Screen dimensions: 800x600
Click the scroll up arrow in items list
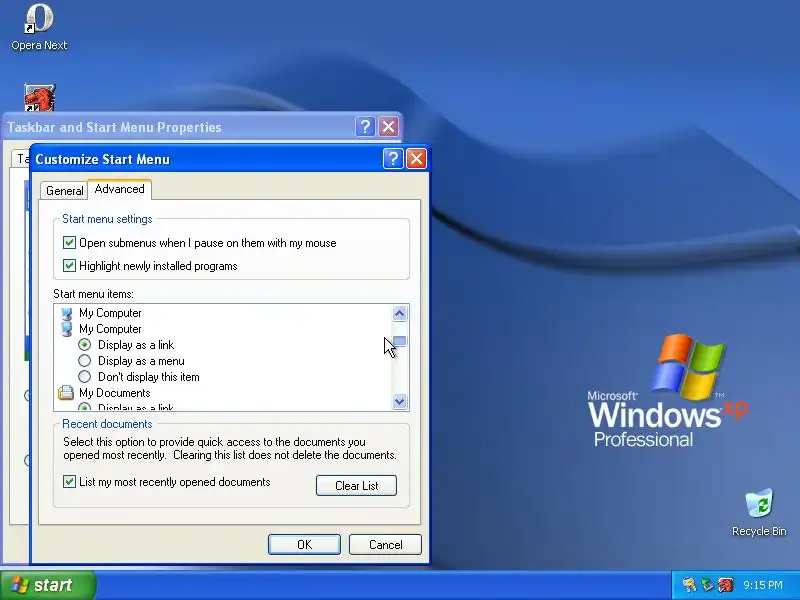click(x=399, y=313)
